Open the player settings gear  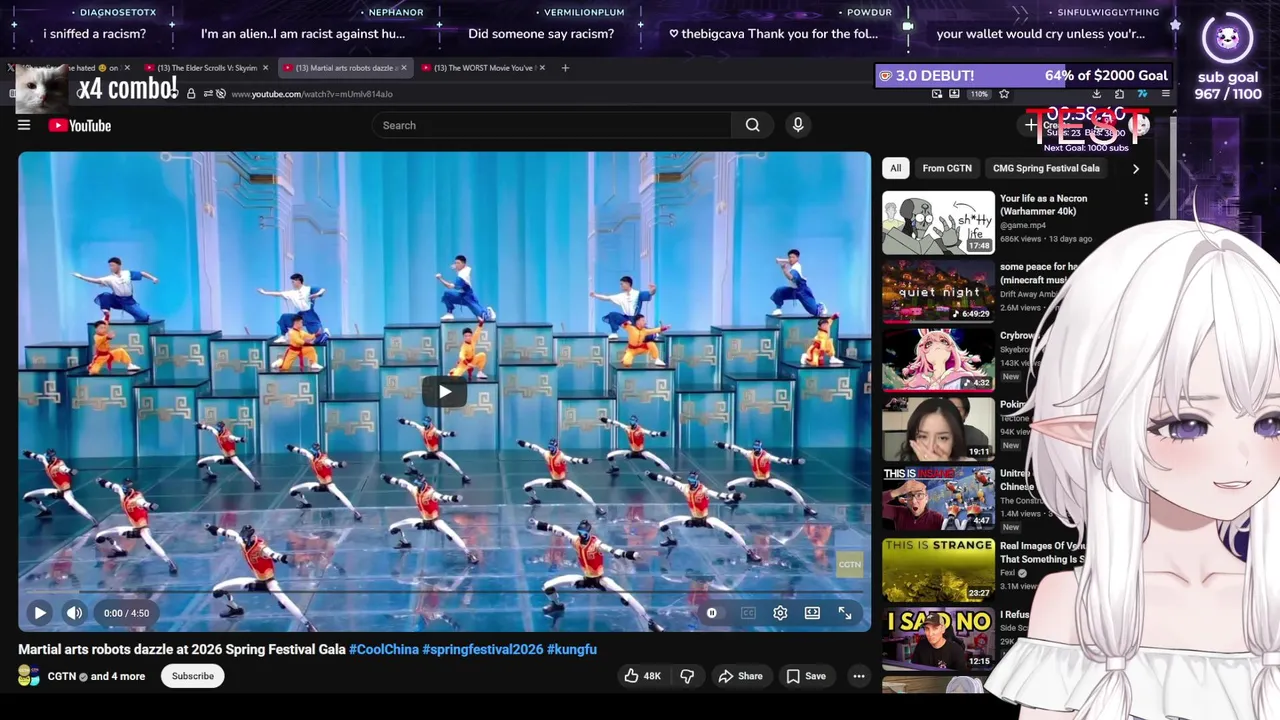tap(780, 613)
